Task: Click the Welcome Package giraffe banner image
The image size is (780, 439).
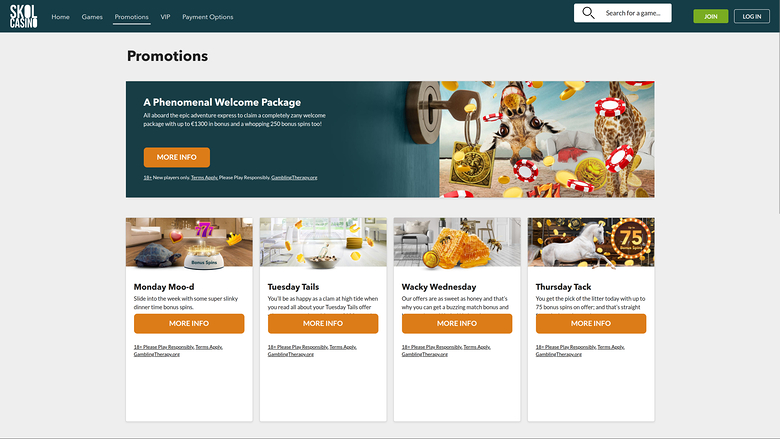Action: coord(546,139)
